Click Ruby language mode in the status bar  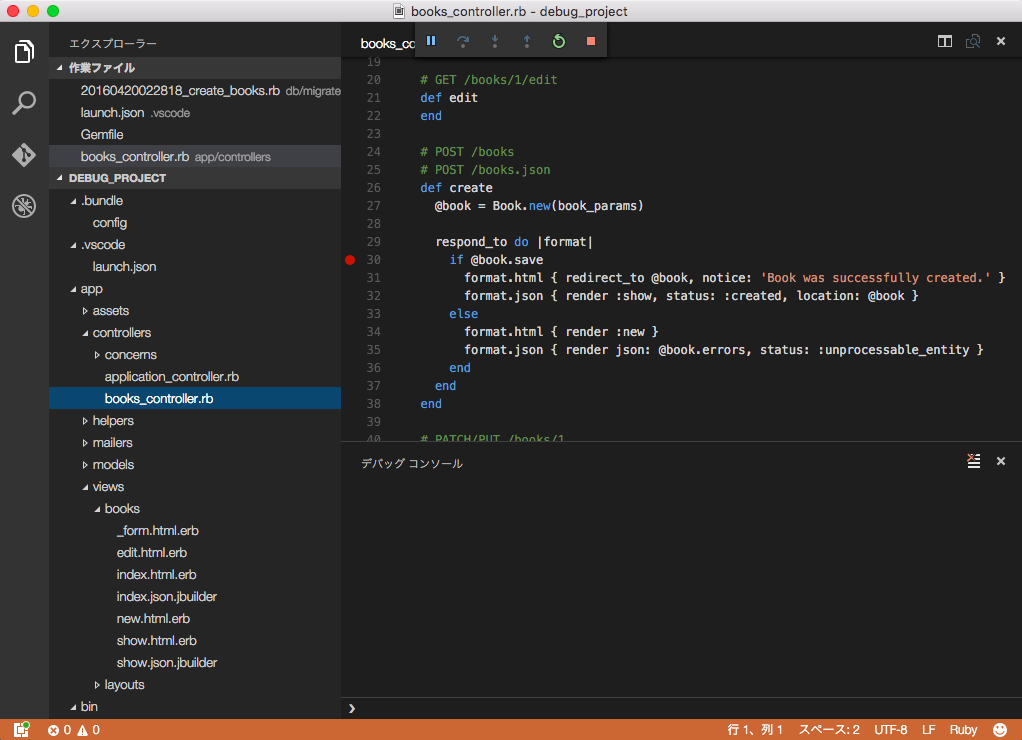point(962,729)
